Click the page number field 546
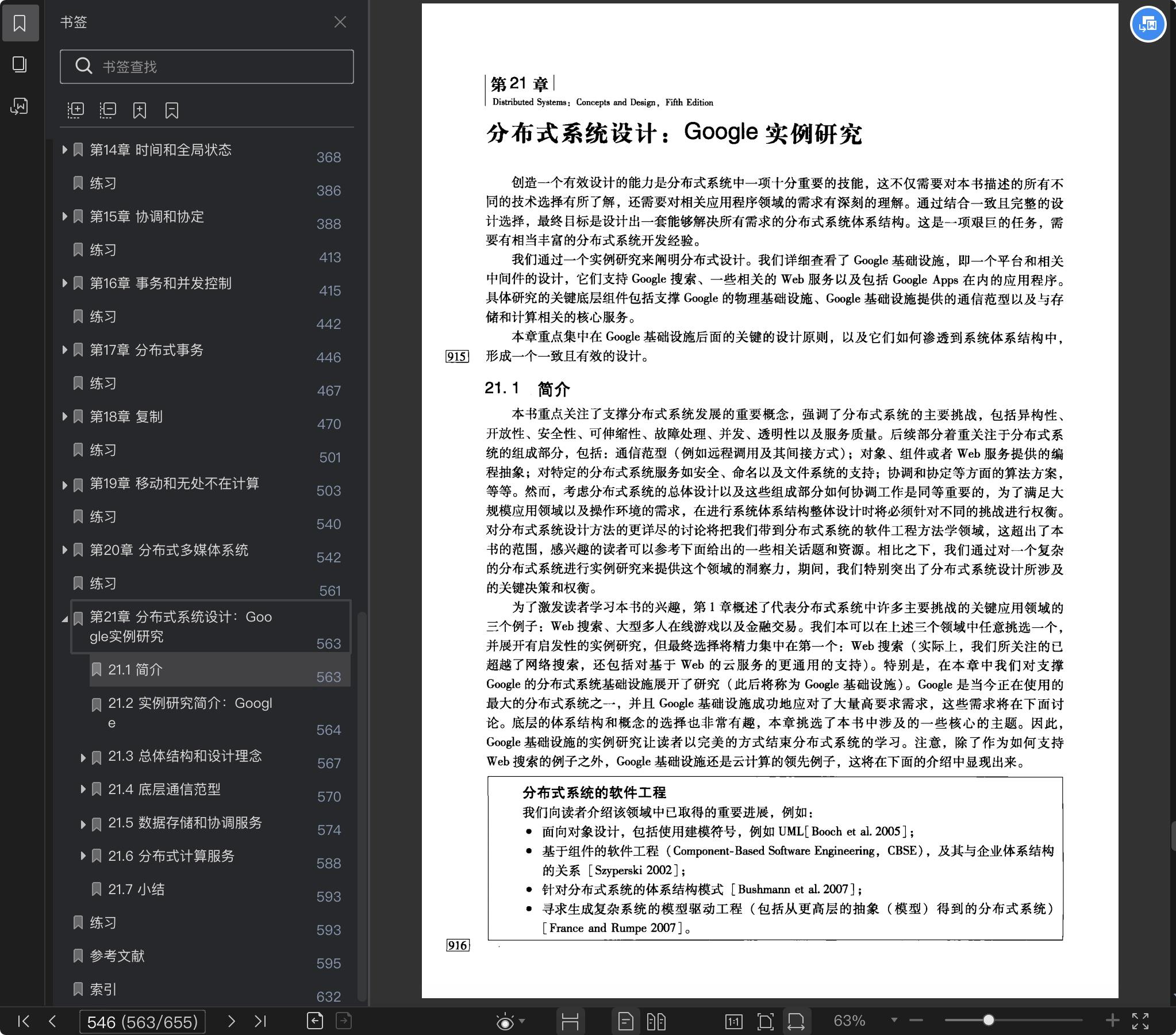1176x1035 pixels. tap(142, 1022)
